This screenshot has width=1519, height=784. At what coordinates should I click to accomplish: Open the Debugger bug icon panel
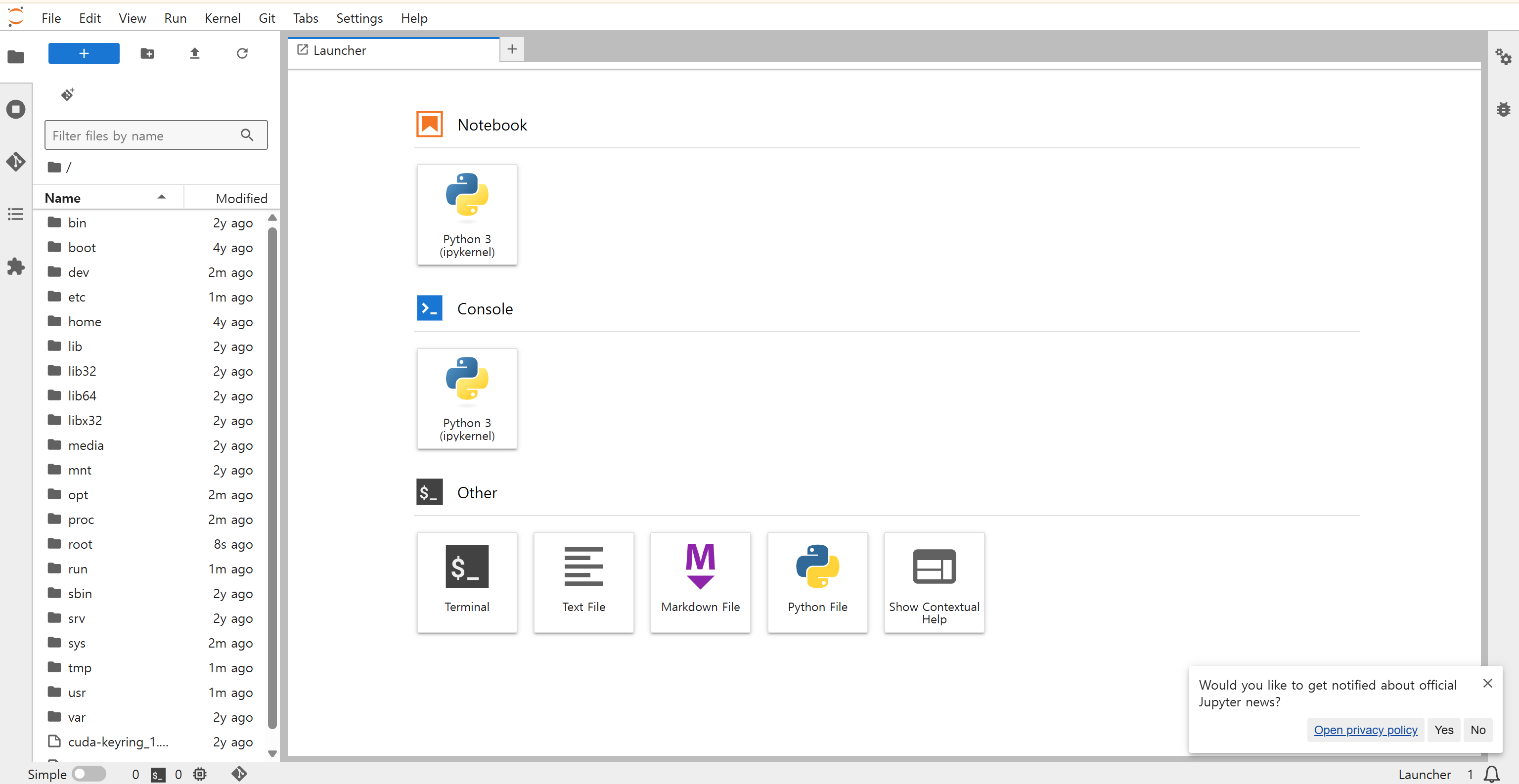click(x=1503, y=109)
